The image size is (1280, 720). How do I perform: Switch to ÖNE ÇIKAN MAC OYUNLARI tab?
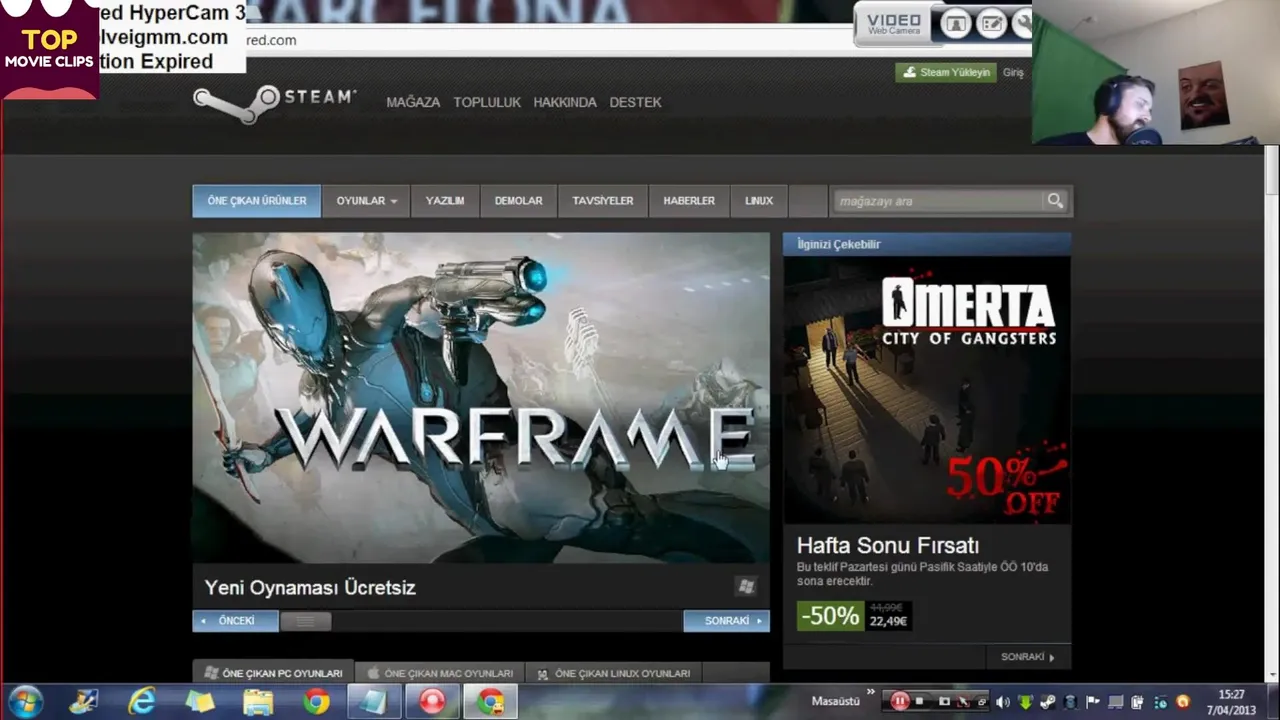tap(440, 673)
